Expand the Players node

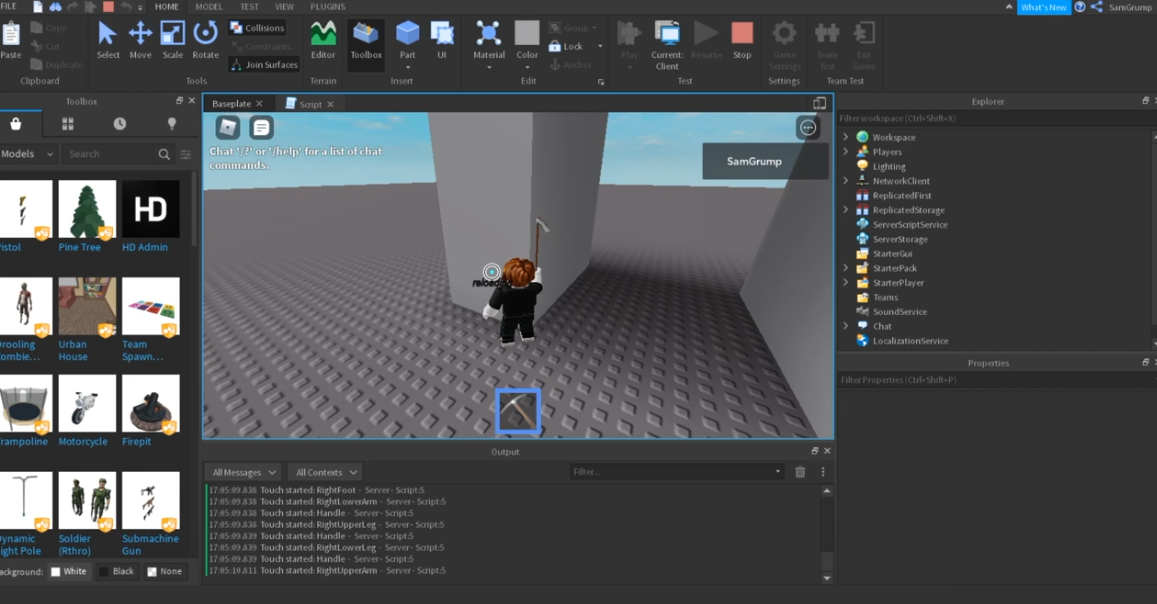[x=846, y=152]
